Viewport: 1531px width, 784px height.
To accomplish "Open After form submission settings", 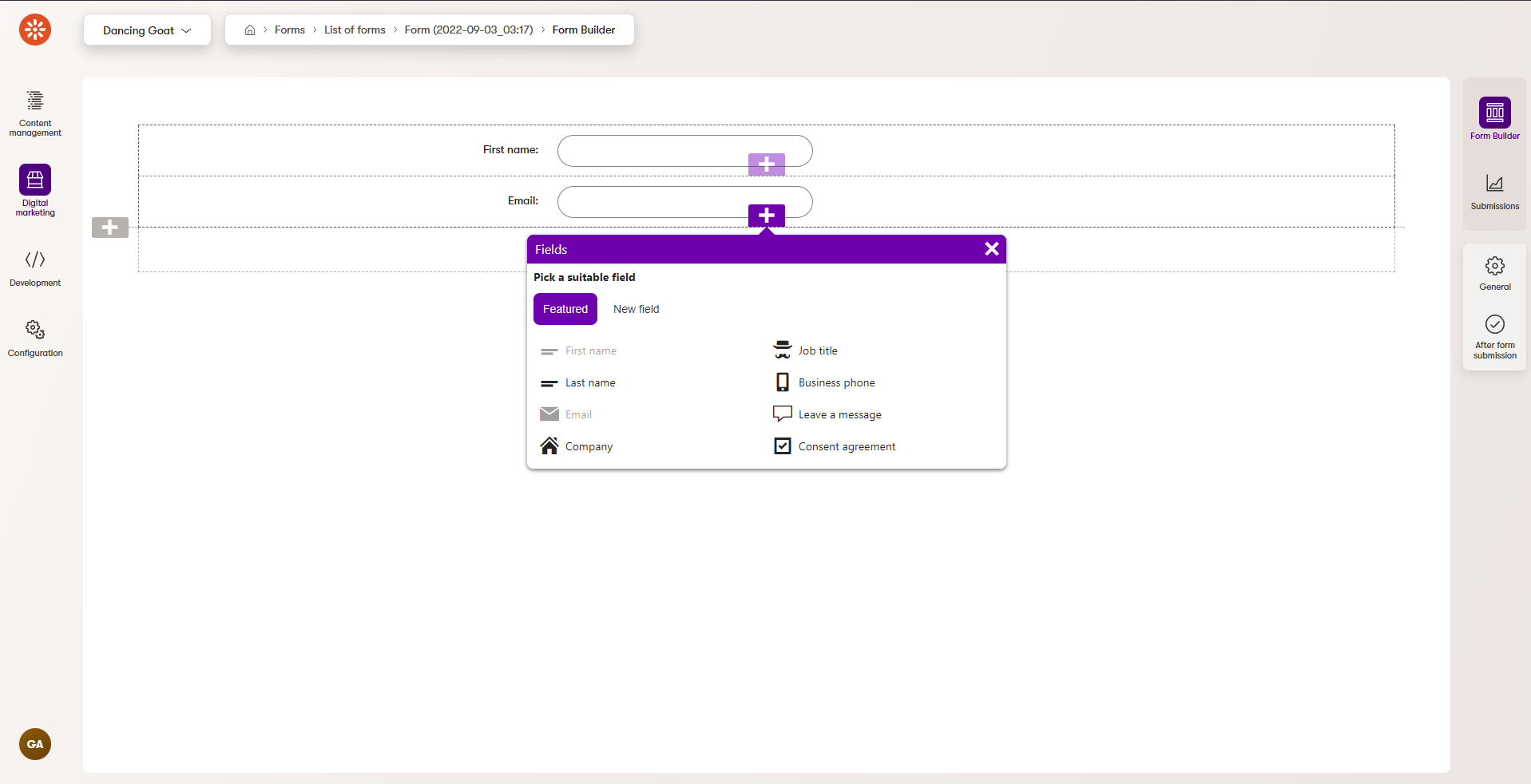I will click(x=1495, y=337).
